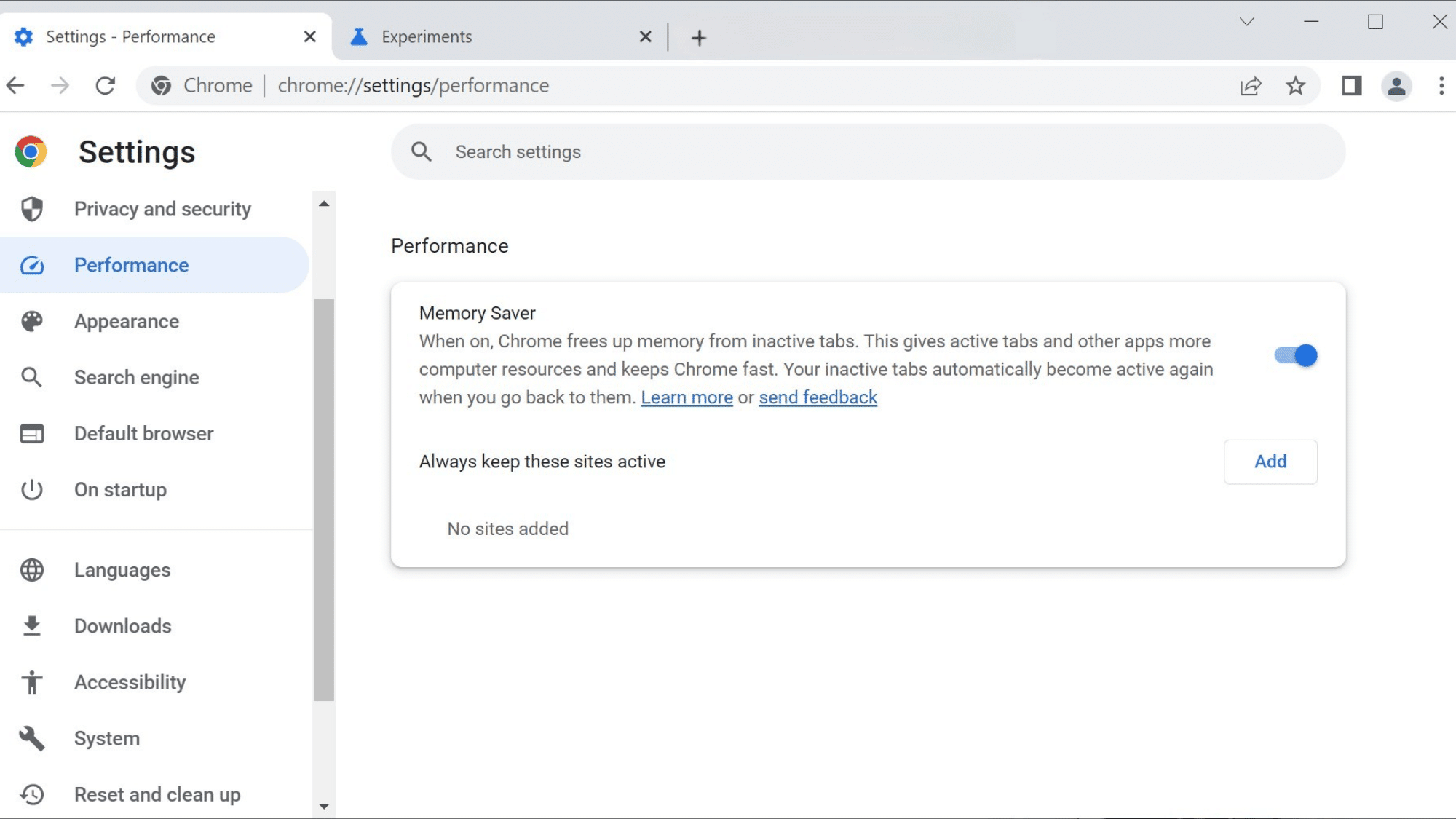Select the Appearance palette icon

tap(31, 321)
